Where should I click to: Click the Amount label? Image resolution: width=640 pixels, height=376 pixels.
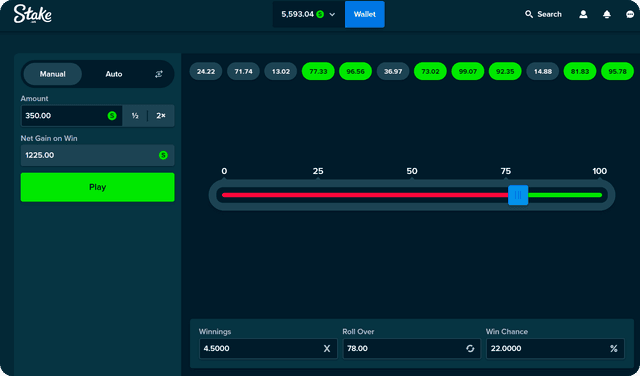coord(34,98)
